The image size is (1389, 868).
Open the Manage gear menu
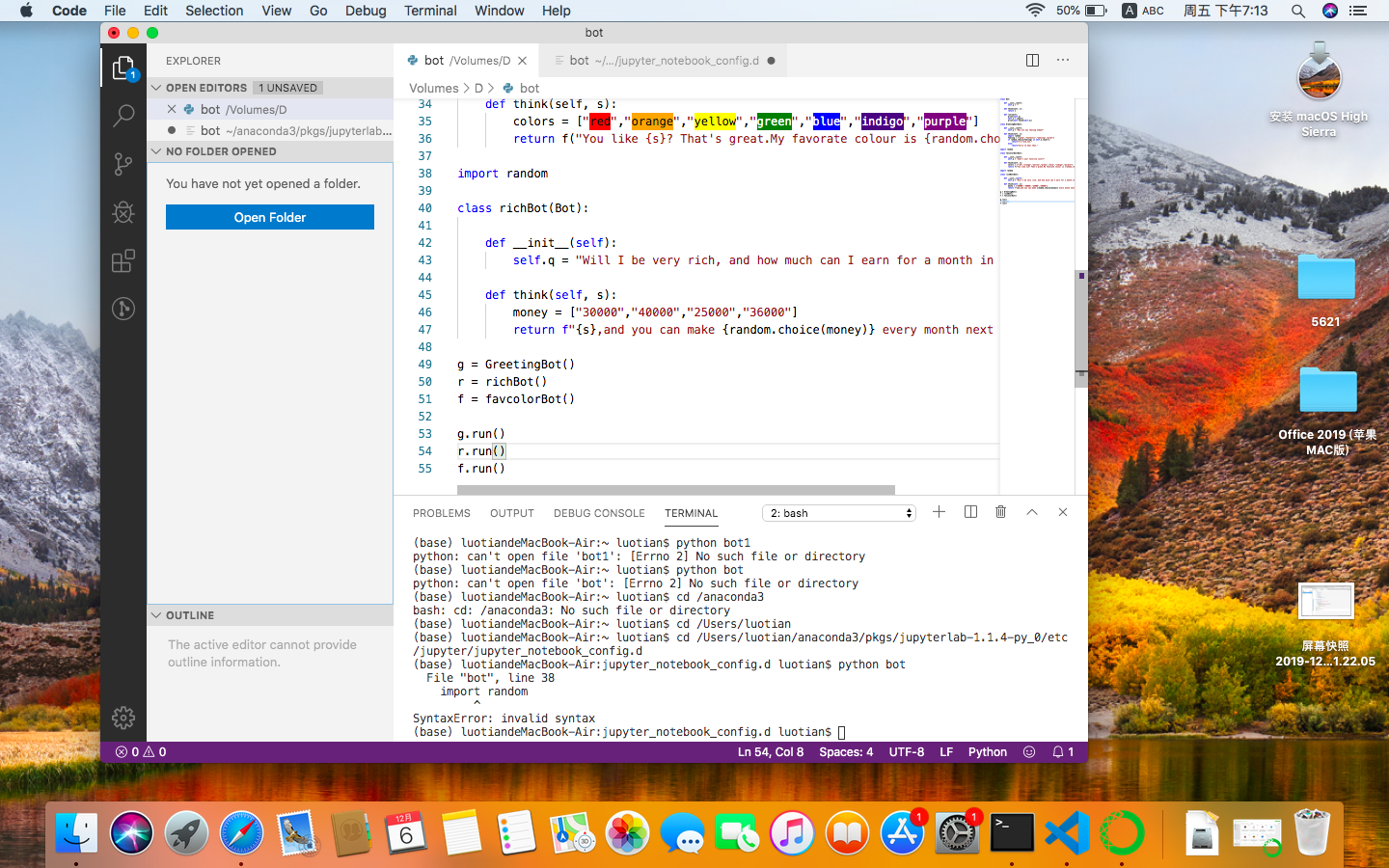click(x=123, y=718)
